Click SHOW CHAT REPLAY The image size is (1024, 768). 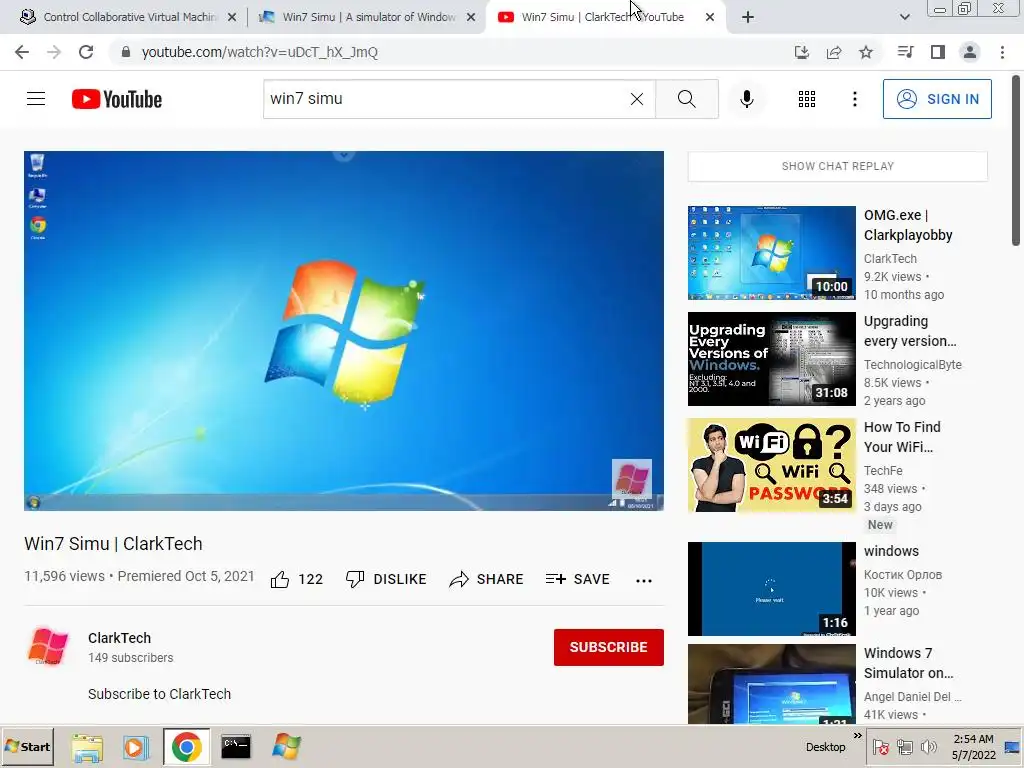point(838,166)
